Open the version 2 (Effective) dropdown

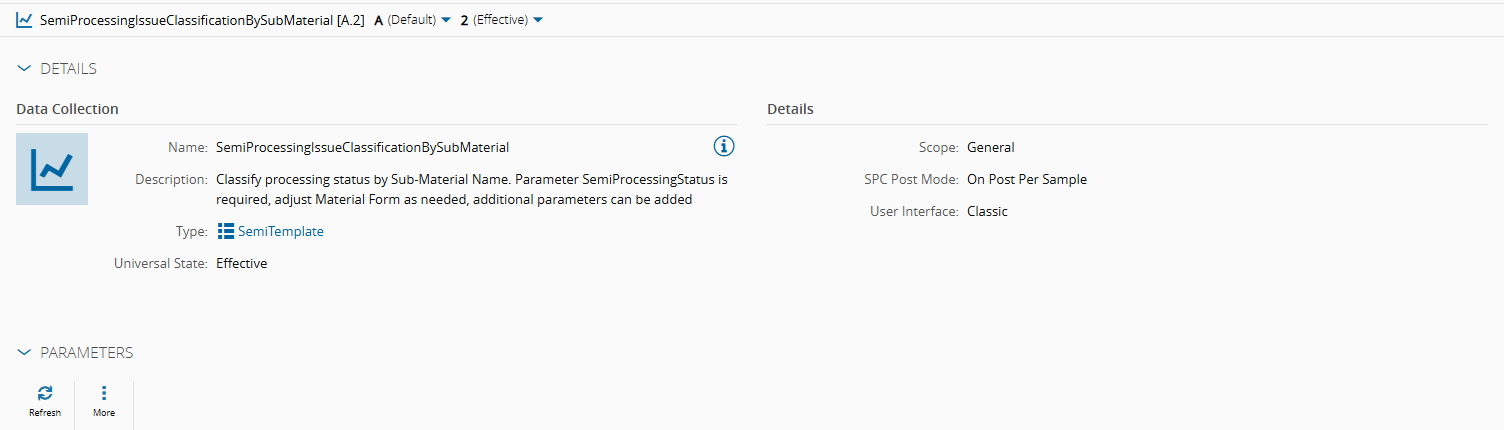click(x=502, y=20)
